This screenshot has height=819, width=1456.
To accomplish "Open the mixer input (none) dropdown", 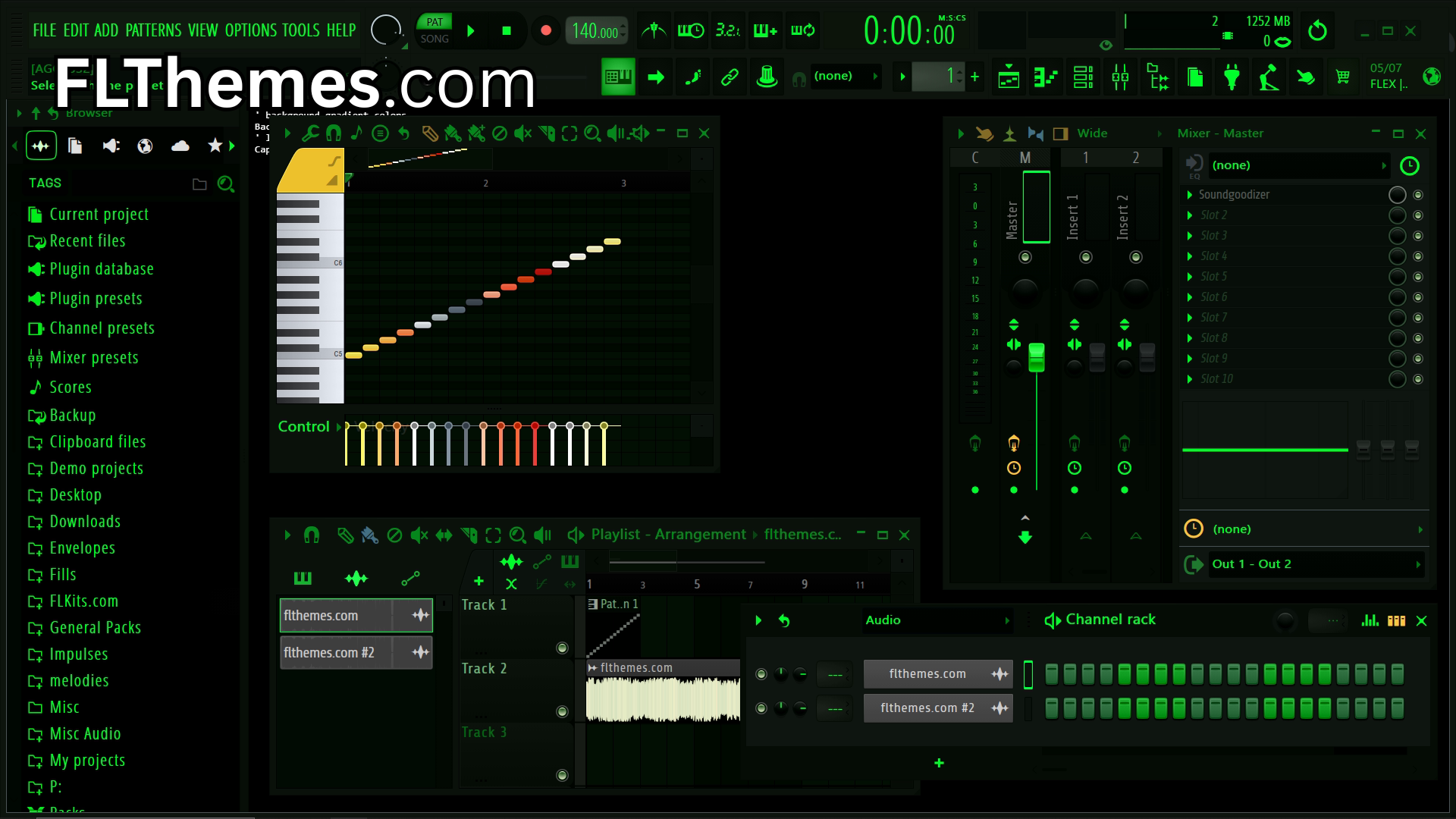I will coord(1299,165).
